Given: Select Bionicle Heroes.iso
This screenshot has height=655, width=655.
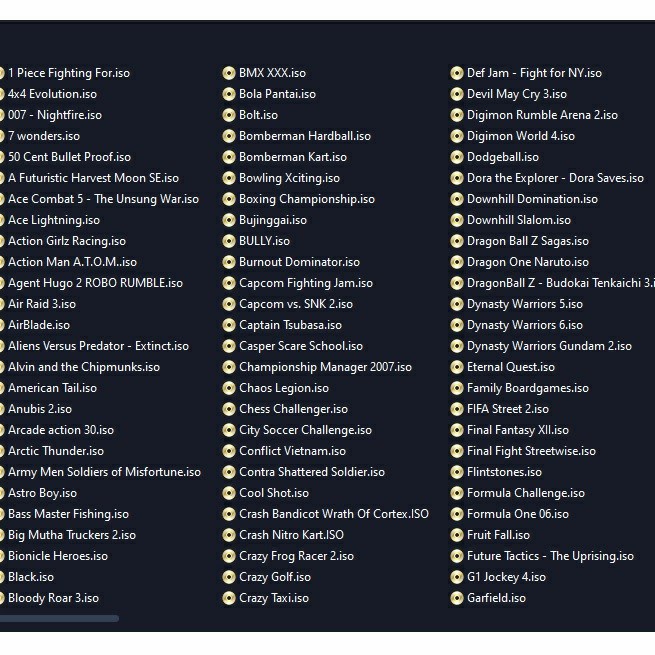Looking at the screenshot, I should [x=58, y=556].
